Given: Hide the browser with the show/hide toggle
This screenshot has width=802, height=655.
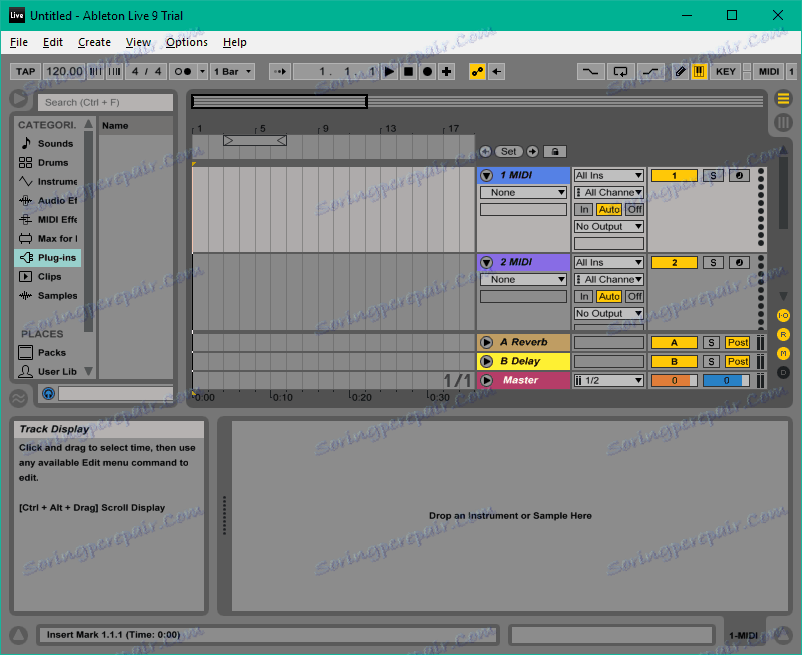Looking at the screenshot, I should 18,99.
